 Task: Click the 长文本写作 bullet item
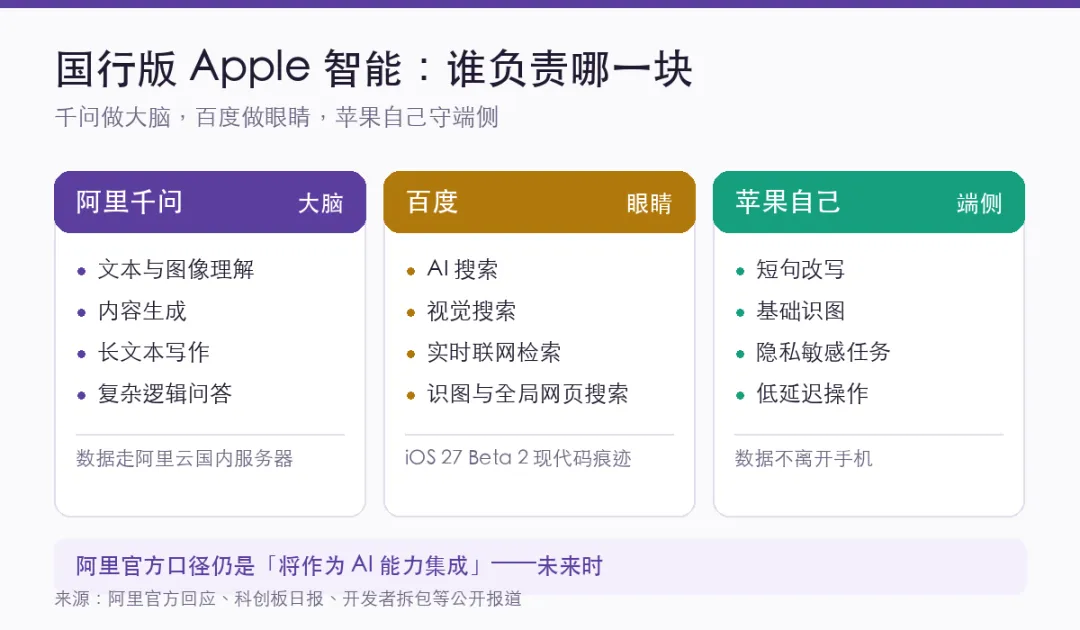pyautogui.click(x=153, y=352)
